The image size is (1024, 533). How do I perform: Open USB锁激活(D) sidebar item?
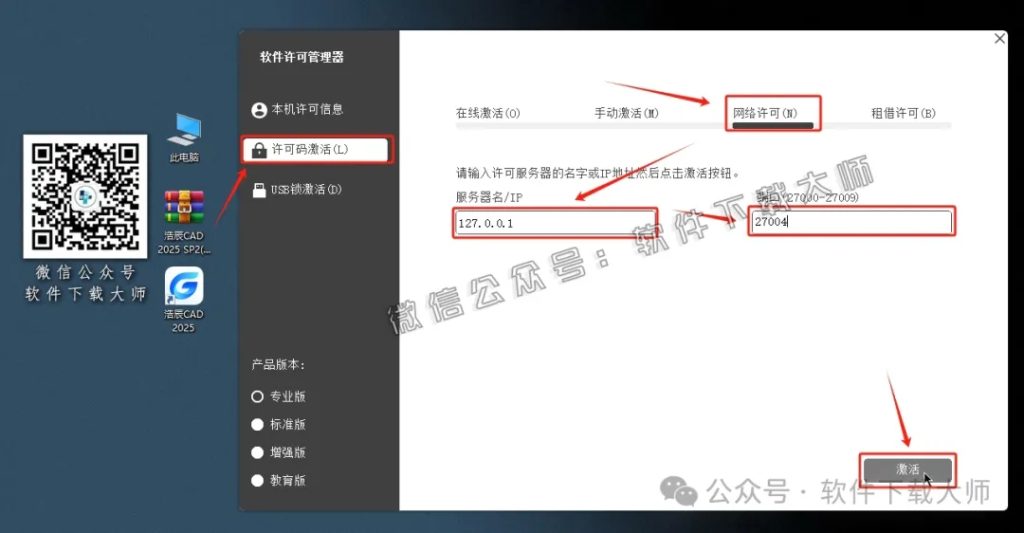click(297, 189)
